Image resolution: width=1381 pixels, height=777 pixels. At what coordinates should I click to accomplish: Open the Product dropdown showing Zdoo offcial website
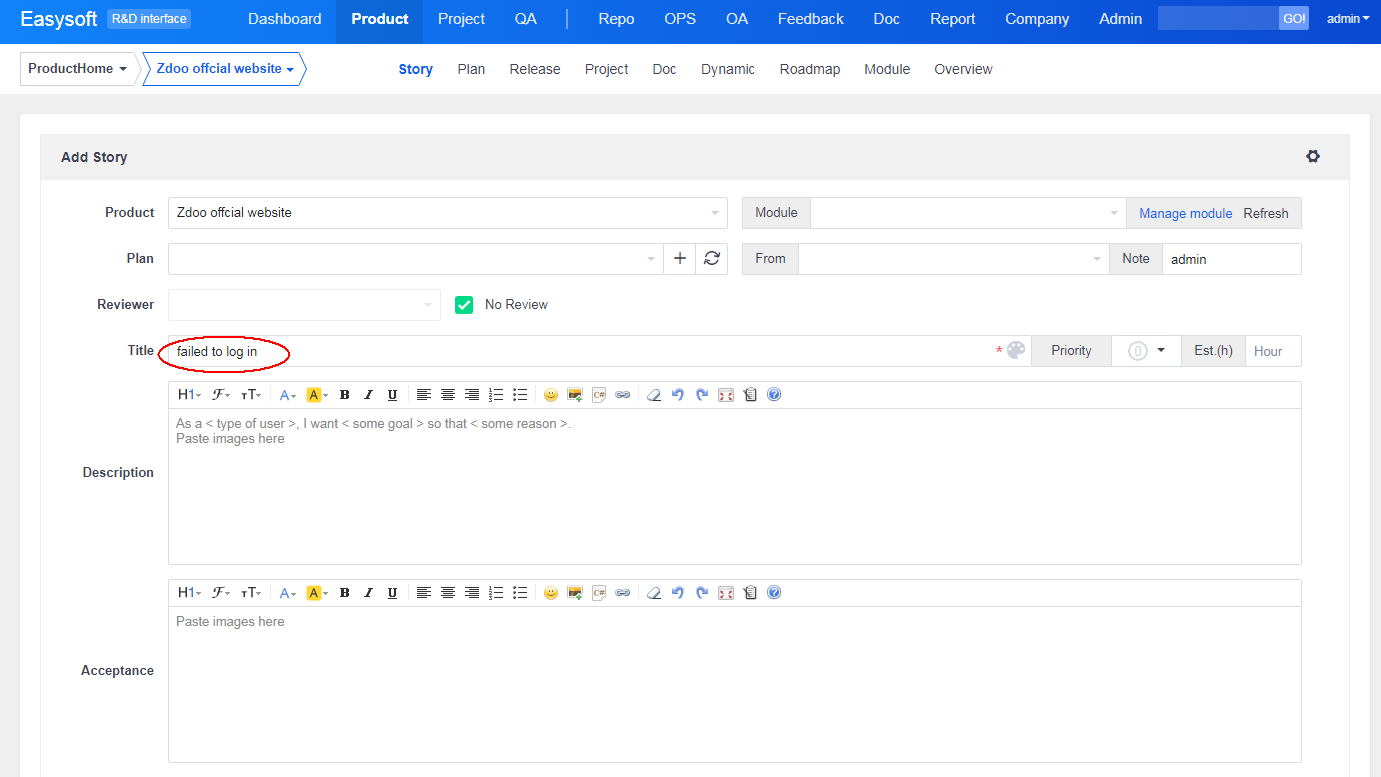coord(447,213)
